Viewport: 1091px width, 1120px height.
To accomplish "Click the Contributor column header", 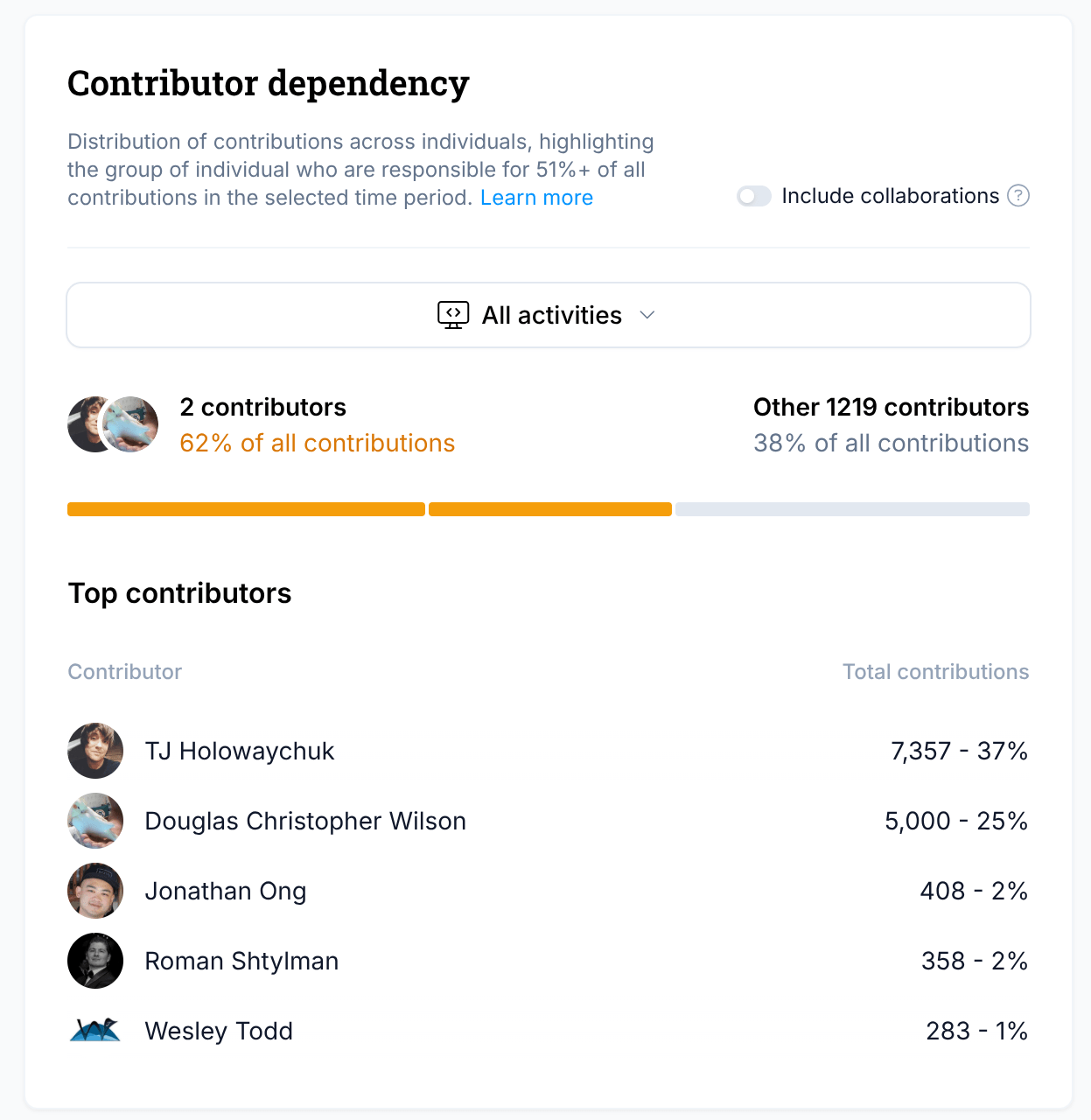I will (125, 672).
